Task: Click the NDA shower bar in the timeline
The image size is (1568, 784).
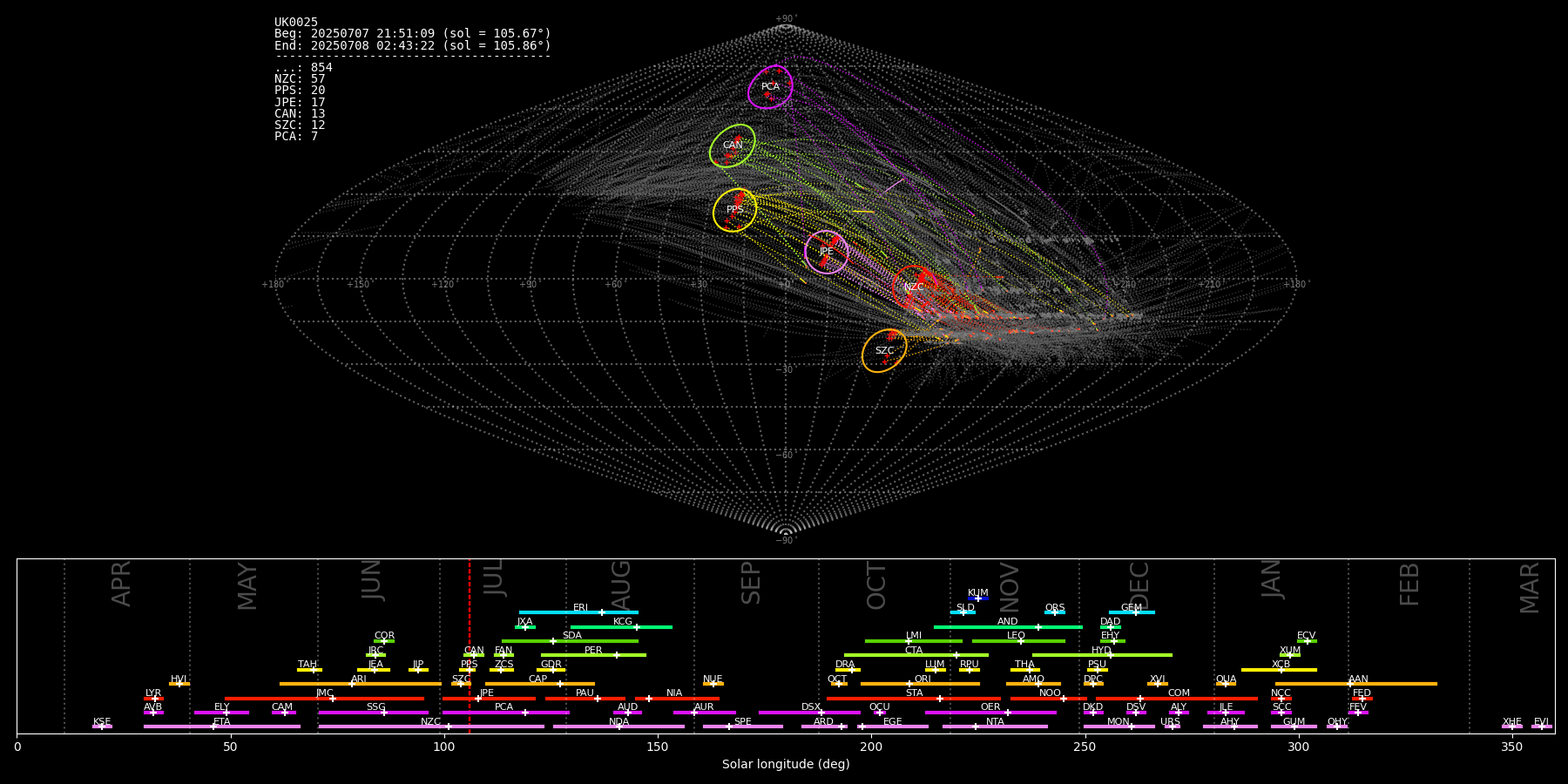Action: pos(618,727)
